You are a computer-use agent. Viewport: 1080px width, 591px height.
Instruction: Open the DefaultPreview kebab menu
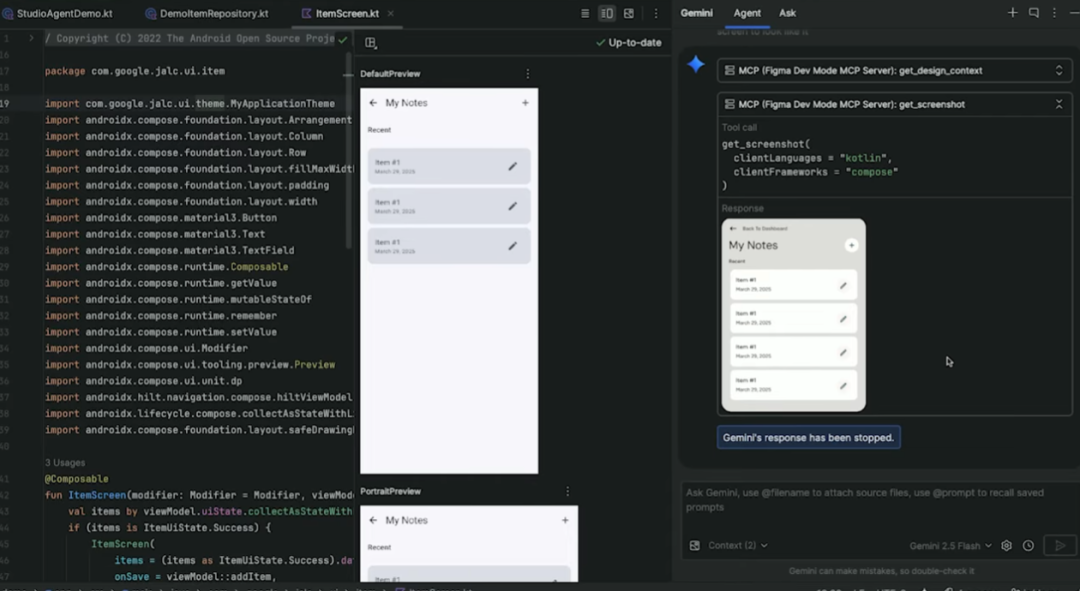coord(528,73)
